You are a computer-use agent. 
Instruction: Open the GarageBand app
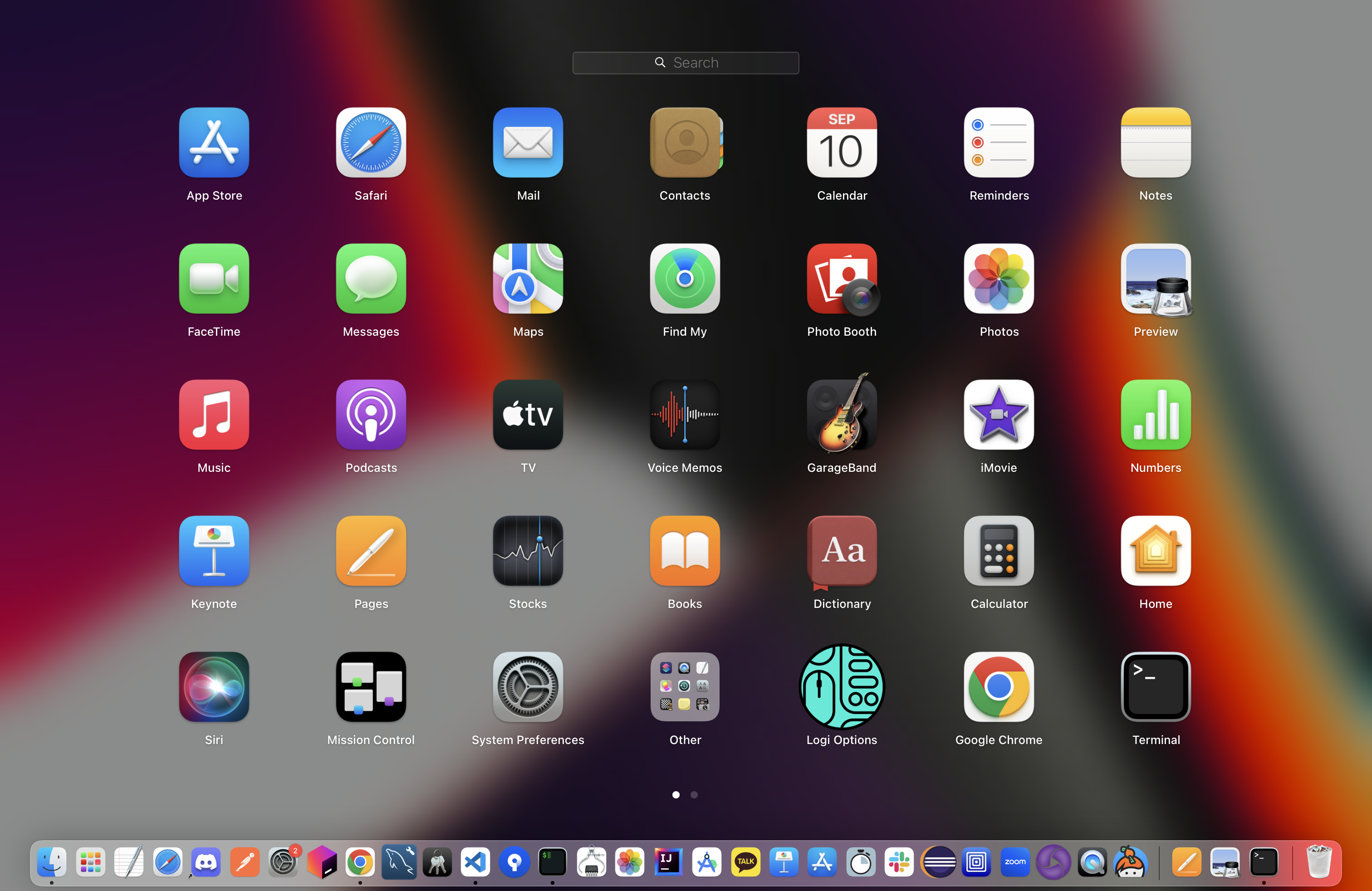842,415
